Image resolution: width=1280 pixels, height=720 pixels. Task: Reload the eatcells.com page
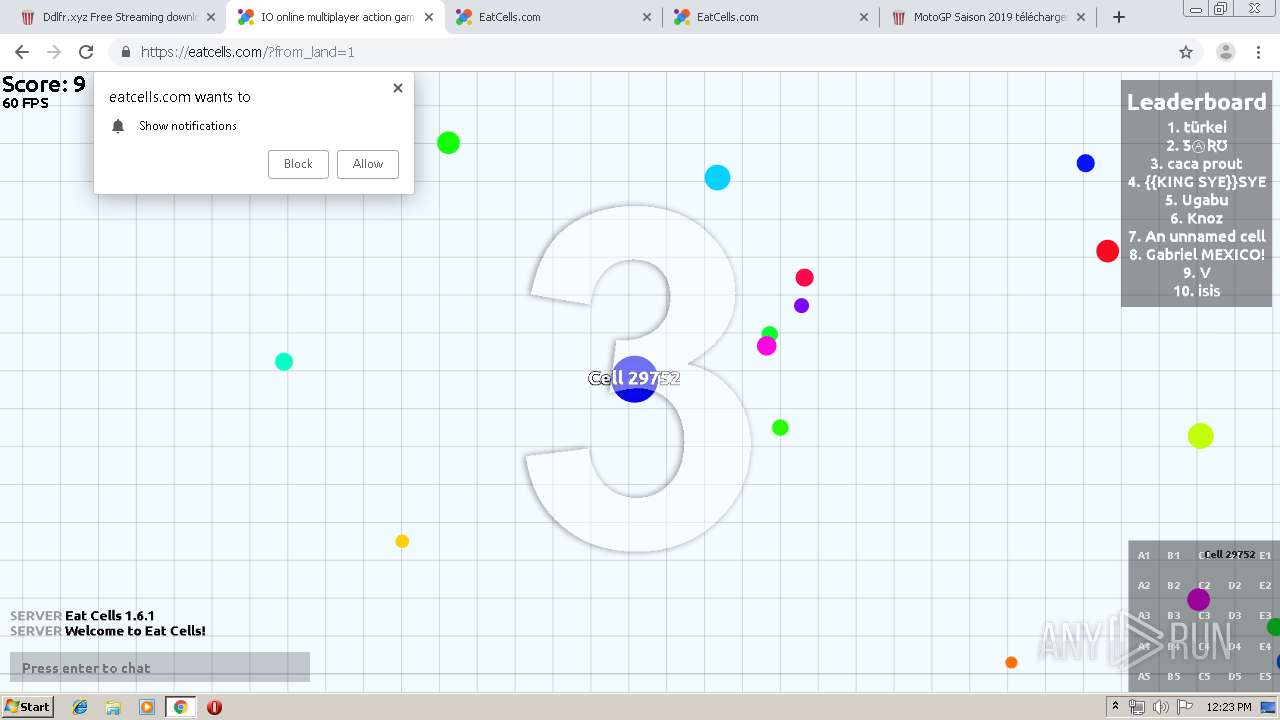coord(86,52)
